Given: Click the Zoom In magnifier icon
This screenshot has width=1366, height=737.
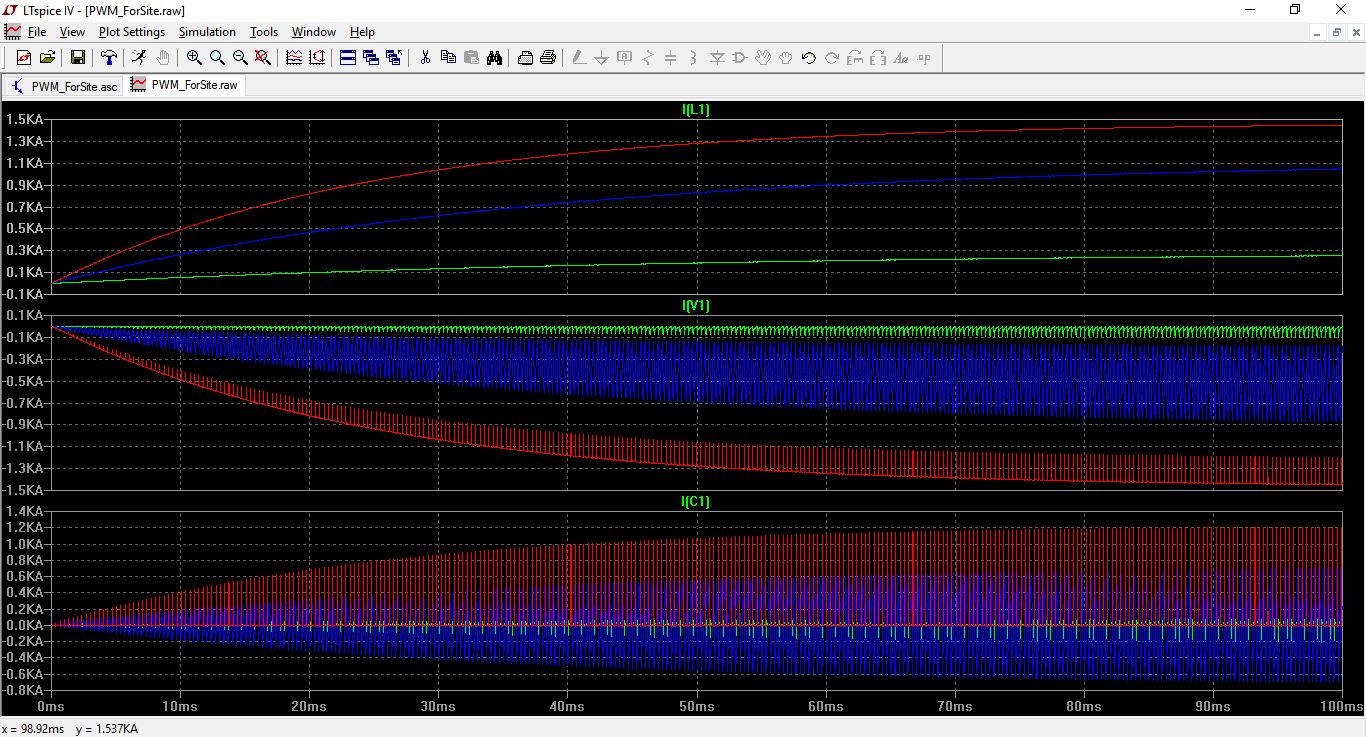Looking at the screenshot, I should click(194, 58).
